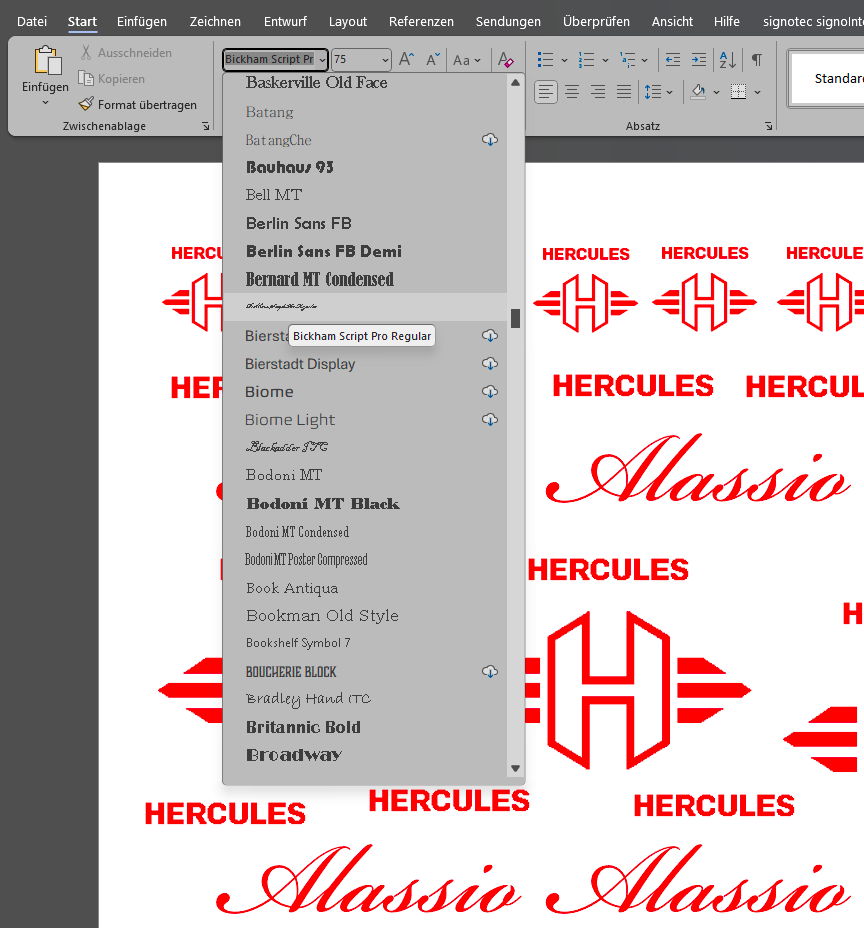Image resolution: width=864 pixels, height=928 pixels.
Task: Choose Bookman Old Style from the font list
Action: (x=322, y=616)
